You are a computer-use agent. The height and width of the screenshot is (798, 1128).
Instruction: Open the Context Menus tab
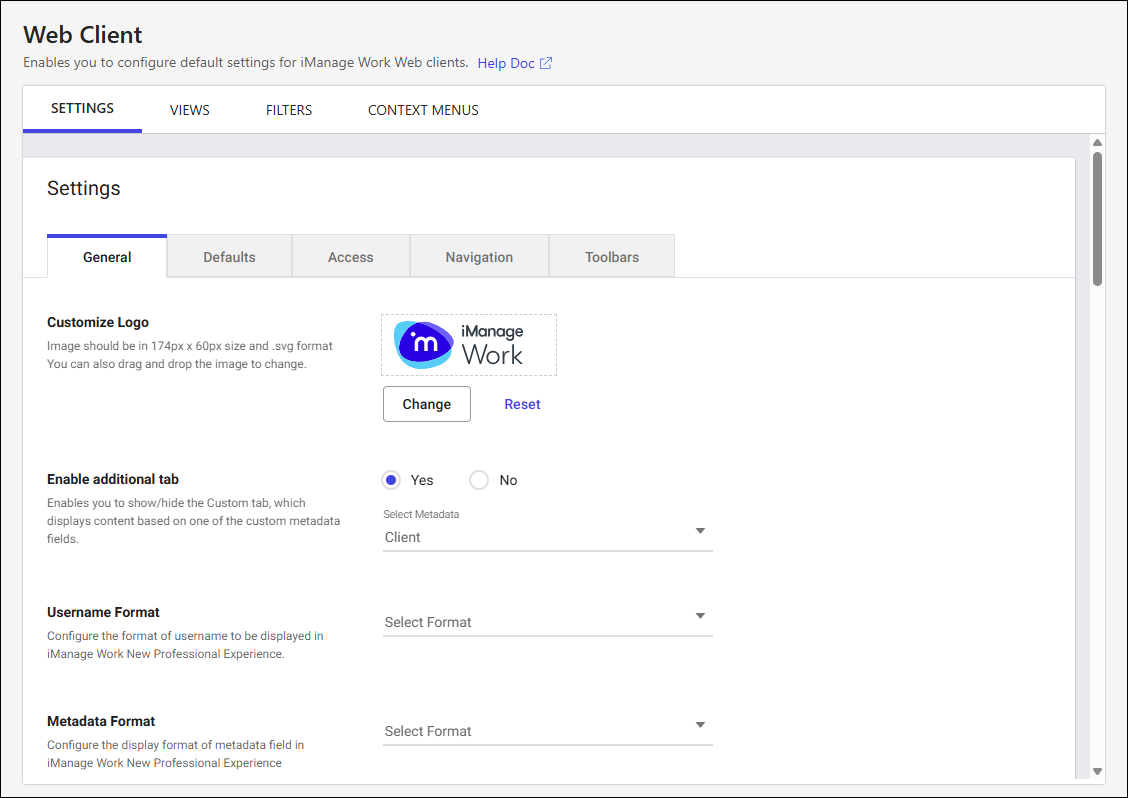423,110
